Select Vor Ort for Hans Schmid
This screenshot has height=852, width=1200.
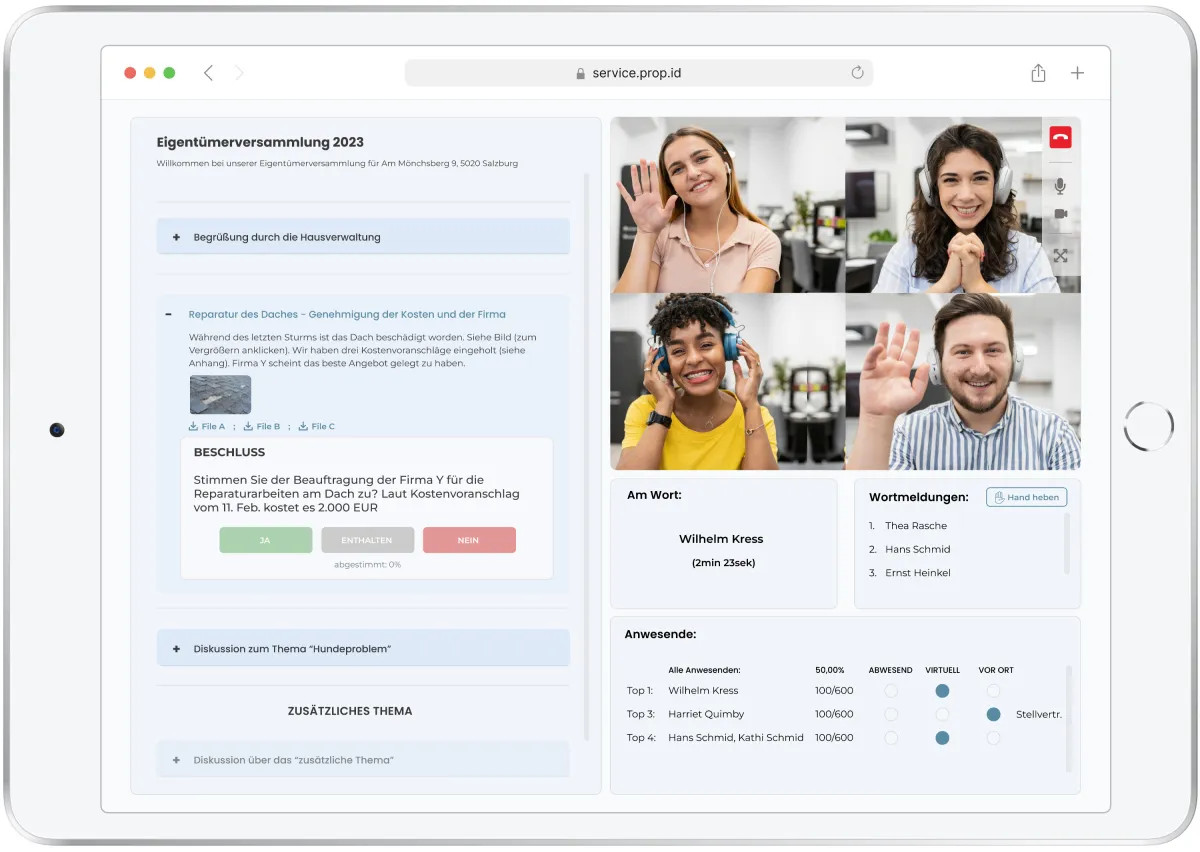993,738
